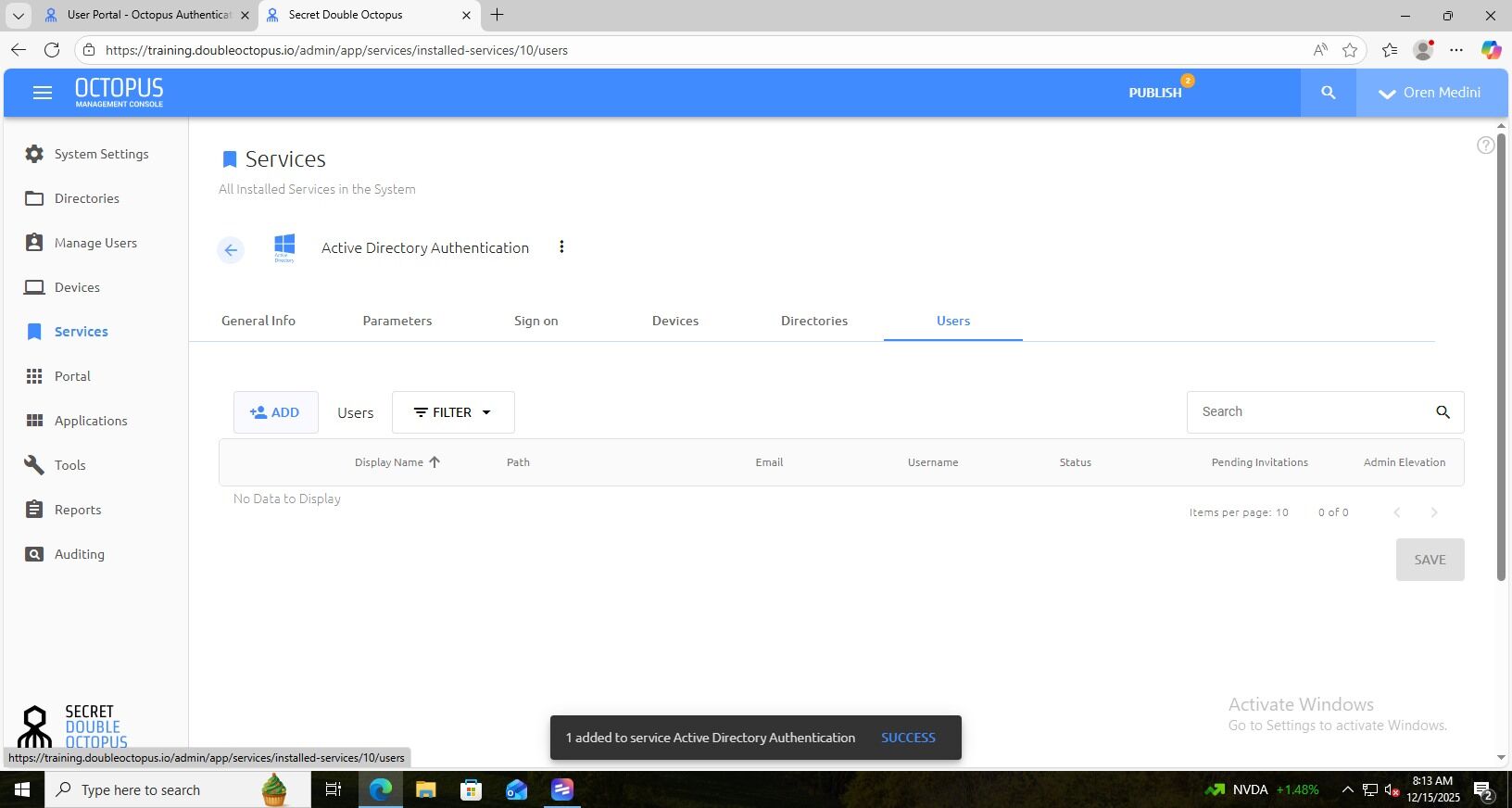Open browser settings ellipsis menu
Viewport: 1512px width, 808px height.
(1456, 50)
